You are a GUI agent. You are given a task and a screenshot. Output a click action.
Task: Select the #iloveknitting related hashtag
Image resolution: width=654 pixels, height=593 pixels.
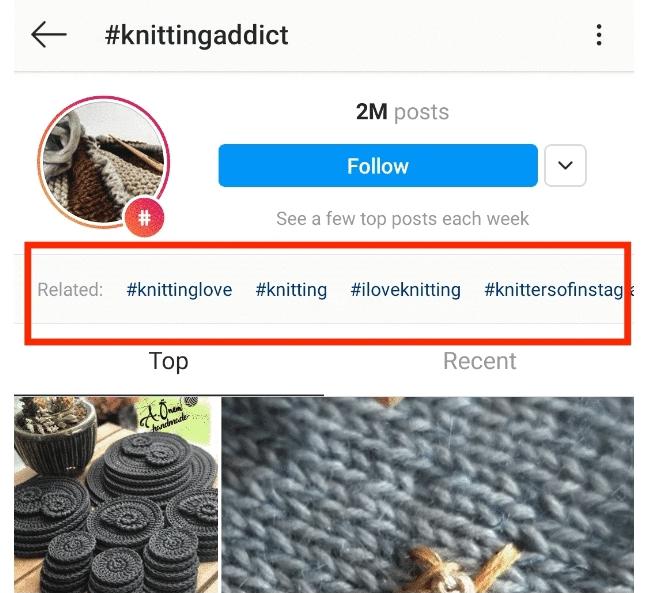point(405,290)
